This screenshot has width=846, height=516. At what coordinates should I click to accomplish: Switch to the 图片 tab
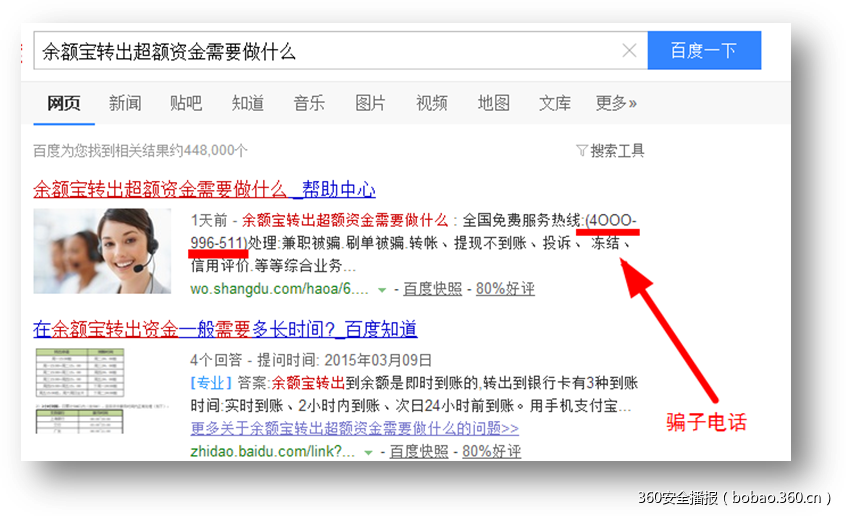[x=370, y=103]
